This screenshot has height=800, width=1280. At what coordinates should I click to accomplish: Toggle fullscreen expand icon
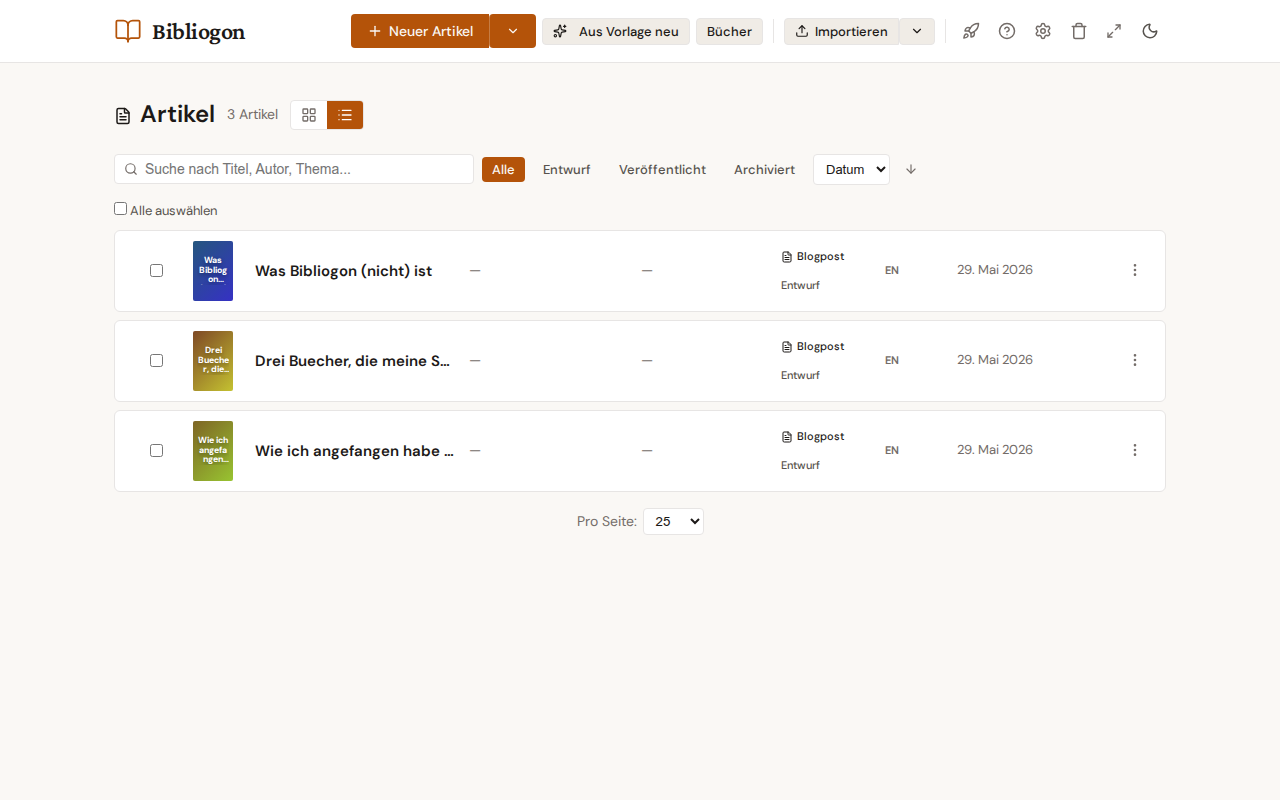click(1114, 31)
